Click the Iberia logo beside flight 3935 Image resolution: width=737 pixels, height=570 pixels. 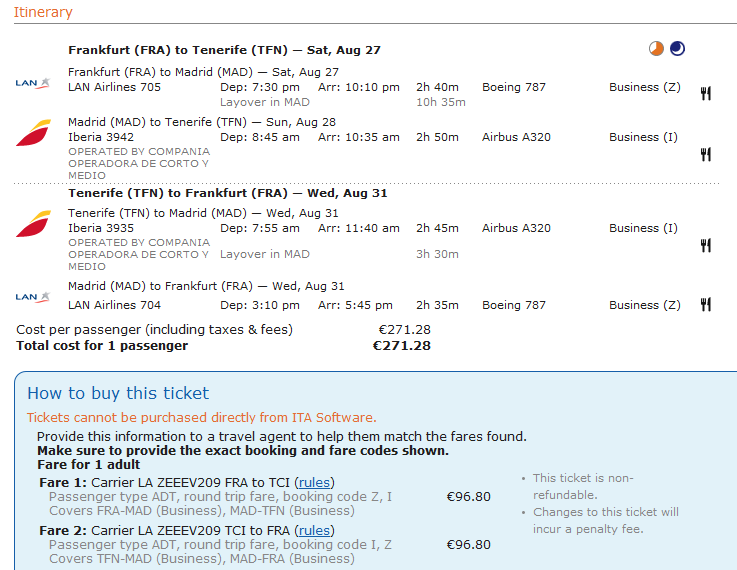pyautogui.click(x=33, y=223)
